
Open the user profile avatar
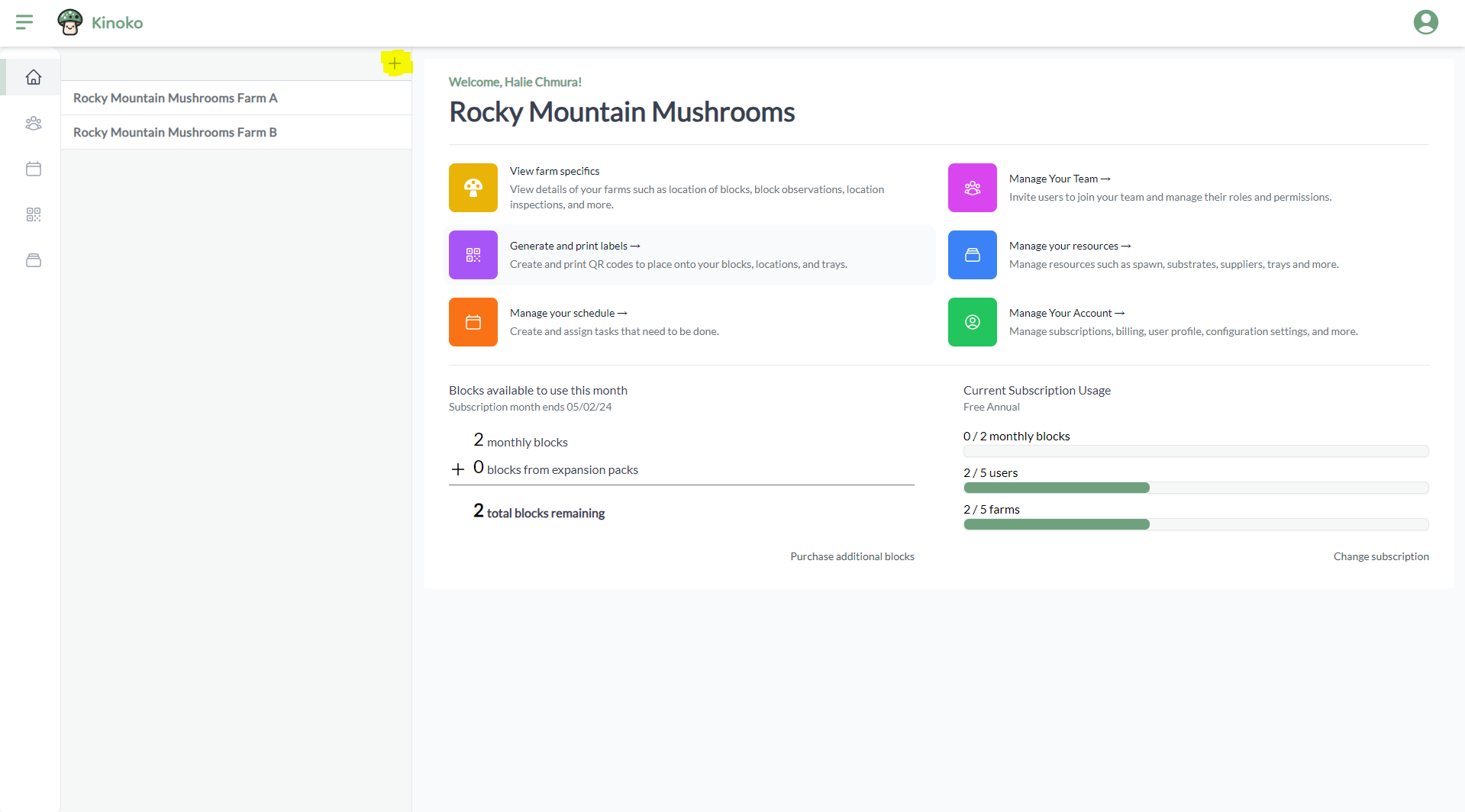(1425, 22)
